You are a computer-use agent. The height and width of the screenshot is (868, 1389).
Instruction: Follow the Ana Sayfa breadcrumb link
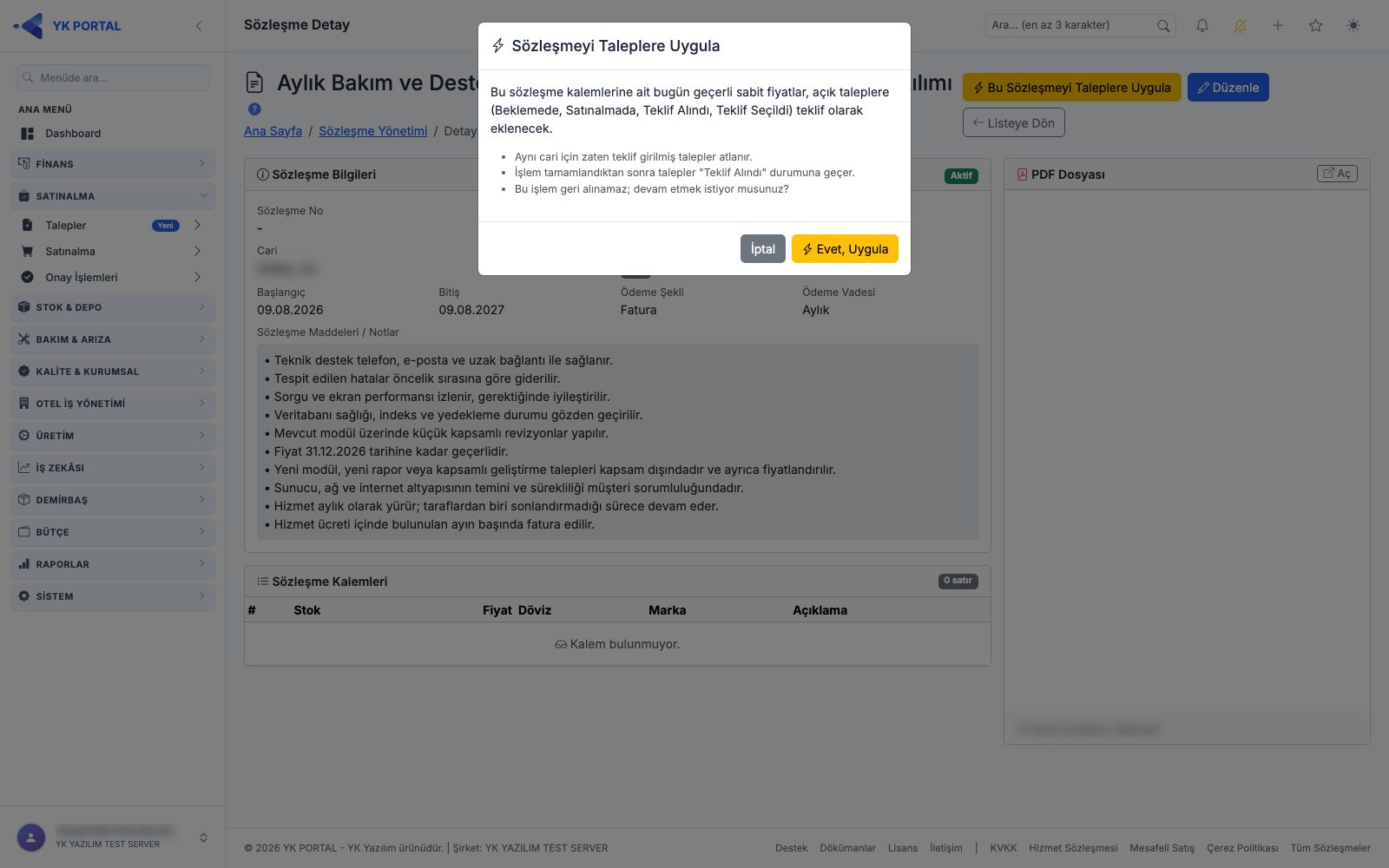(x=273, y=131)
